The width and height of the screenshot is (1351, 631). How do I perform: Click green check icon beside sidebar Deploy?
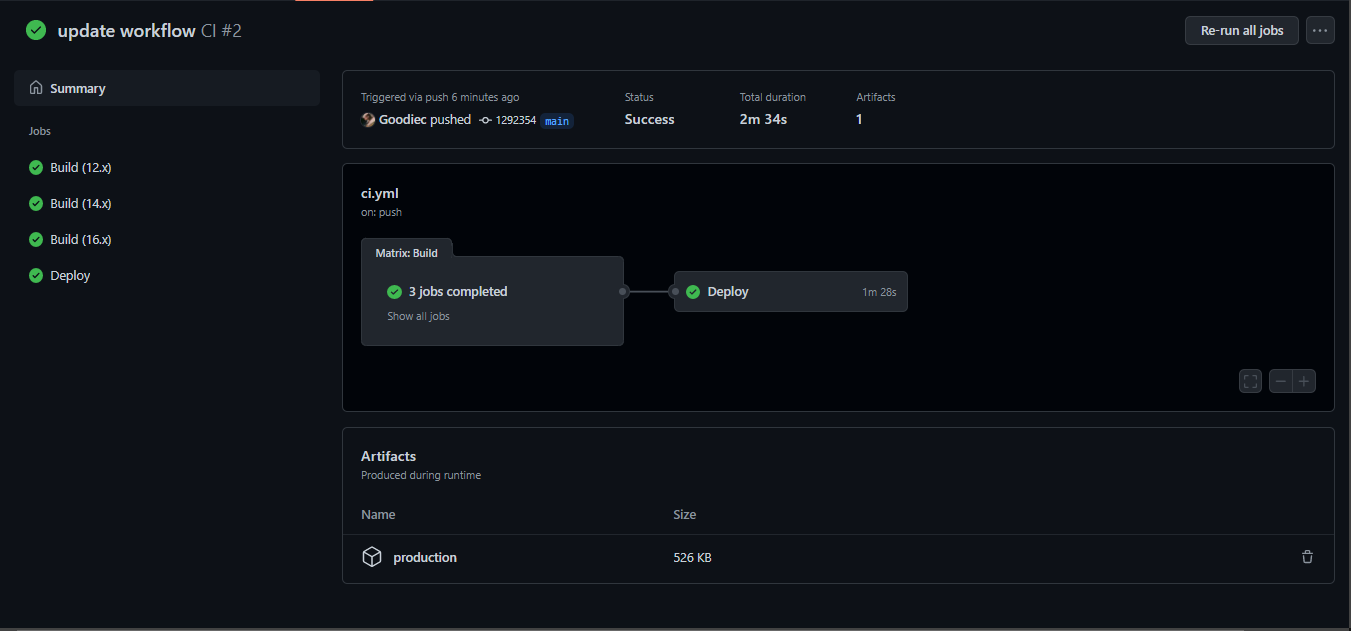click(36, 275)
